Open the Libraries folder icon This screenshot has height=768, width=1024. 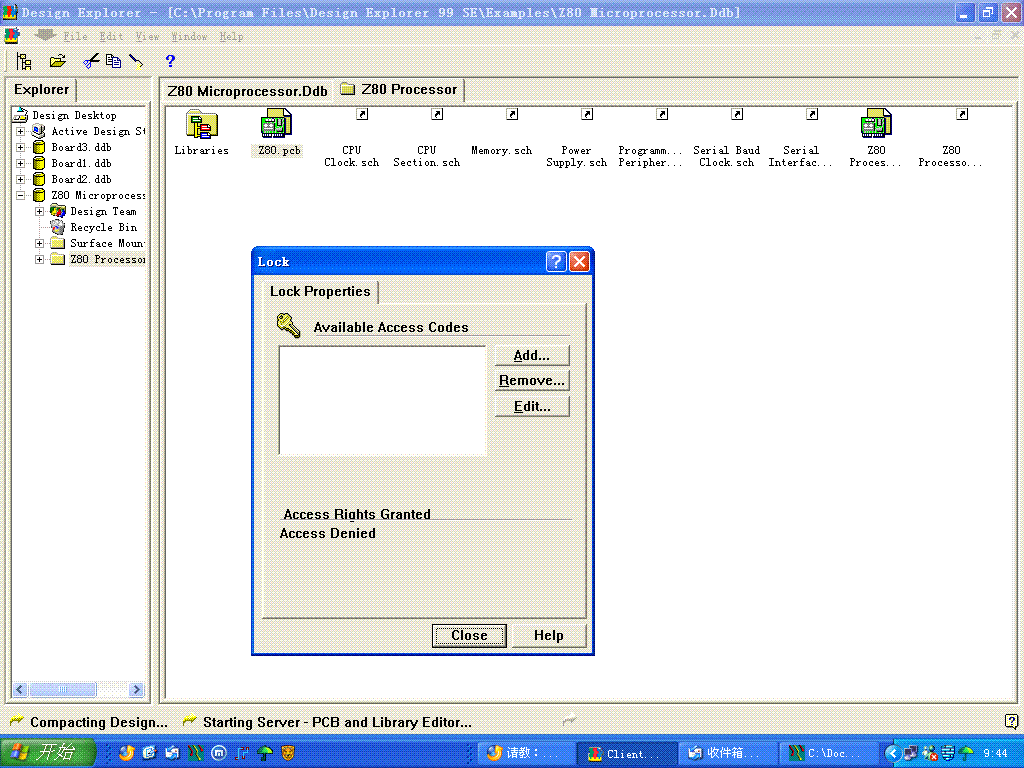[202, 123]
